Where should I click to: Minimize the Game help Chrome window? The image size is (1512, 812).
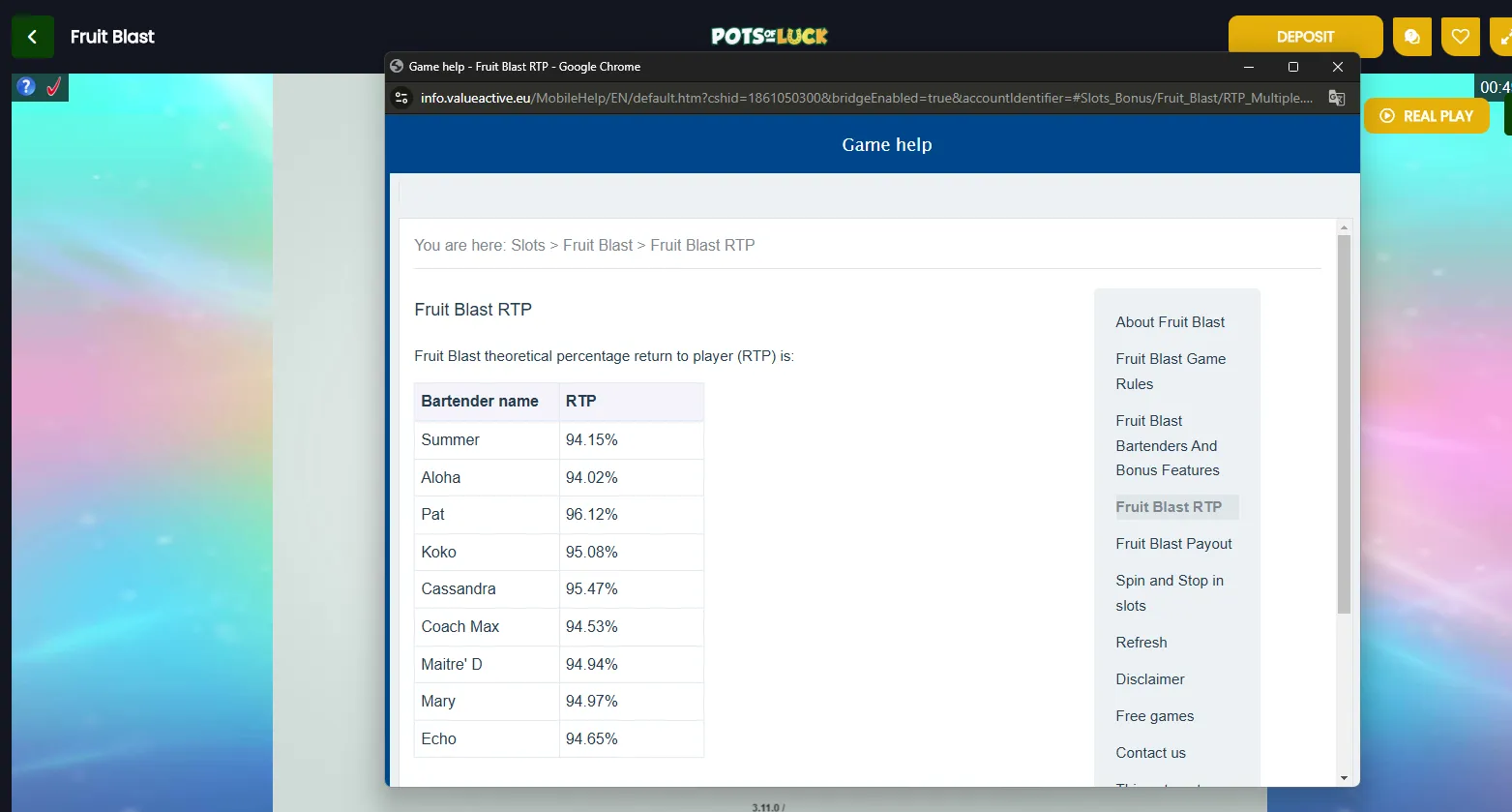pyautogui.click(x=1249, y=67)
